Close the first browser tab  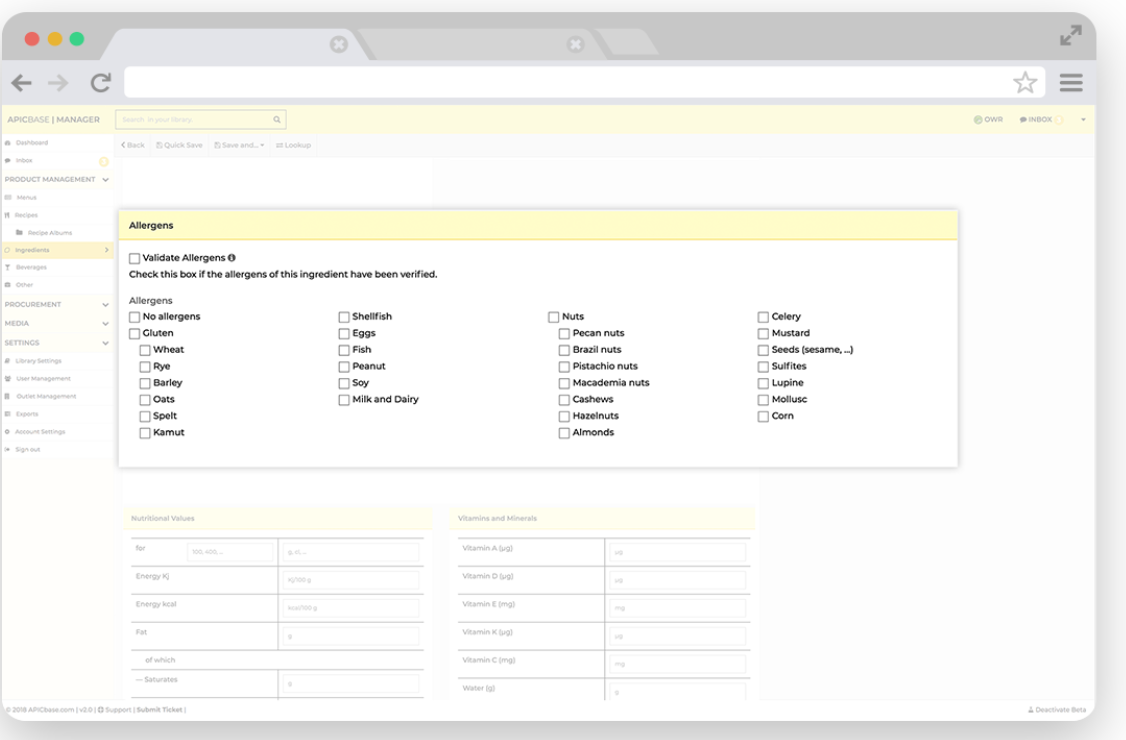(338, 45)
